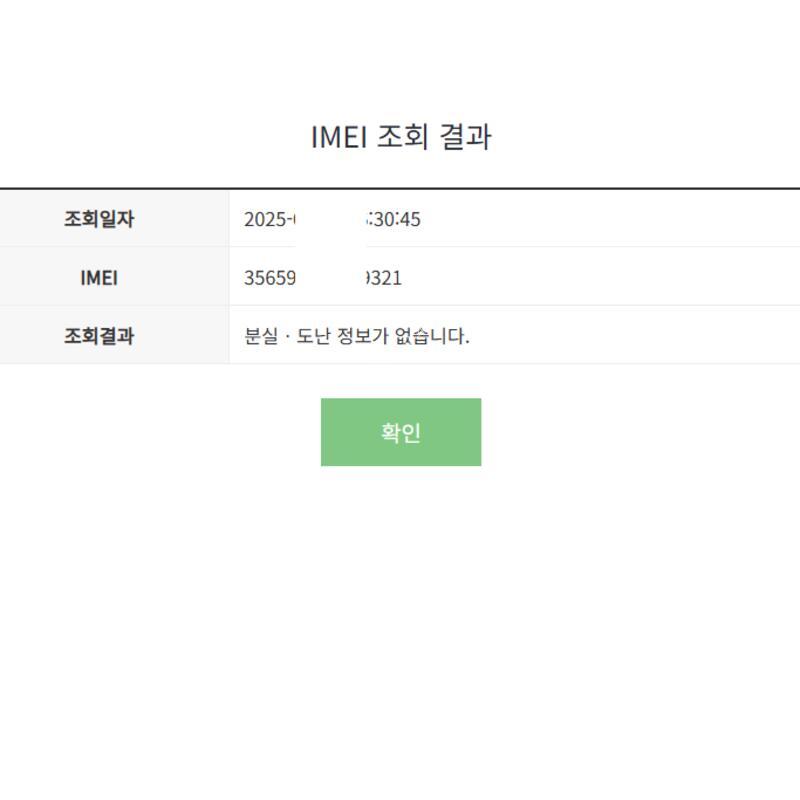This screenshot has width=800, height=800.
Task: Click the trailing 321 IMEI digits
Action: 386,278
